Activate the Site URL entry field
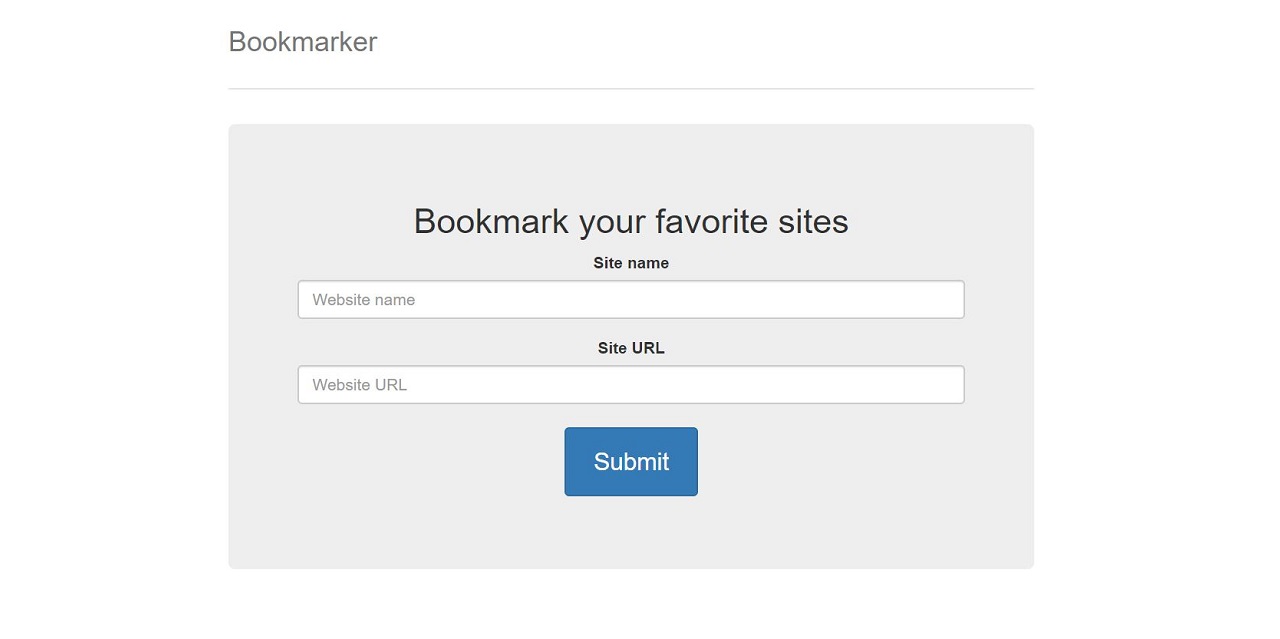 point(631,384)
